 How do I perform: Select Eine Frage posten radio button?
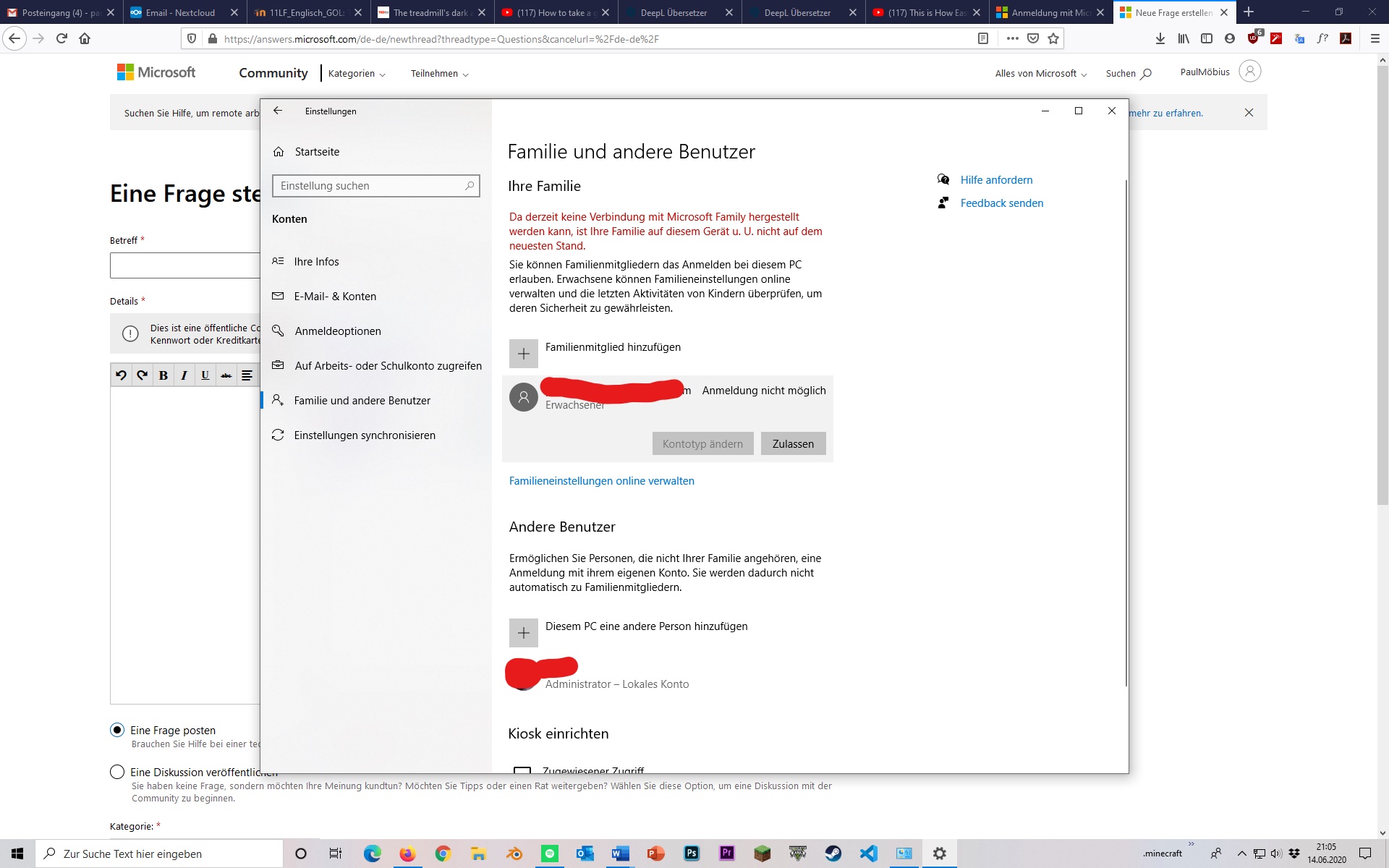(117, 730)
